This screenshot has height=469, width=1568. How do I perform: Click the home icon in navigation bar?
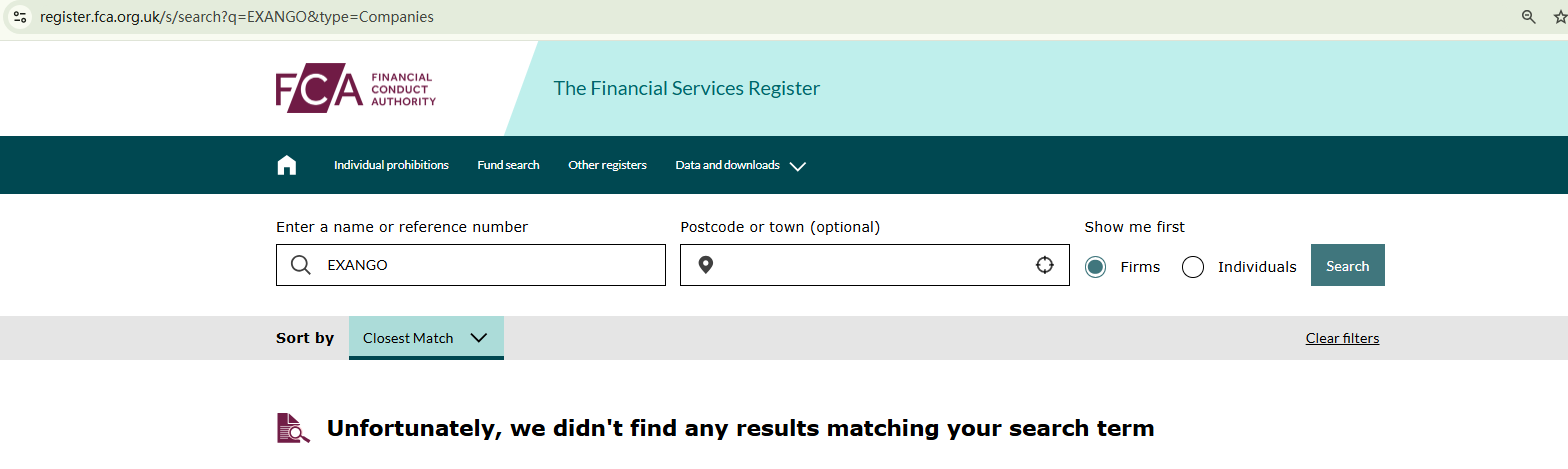(x=287, y=165)
